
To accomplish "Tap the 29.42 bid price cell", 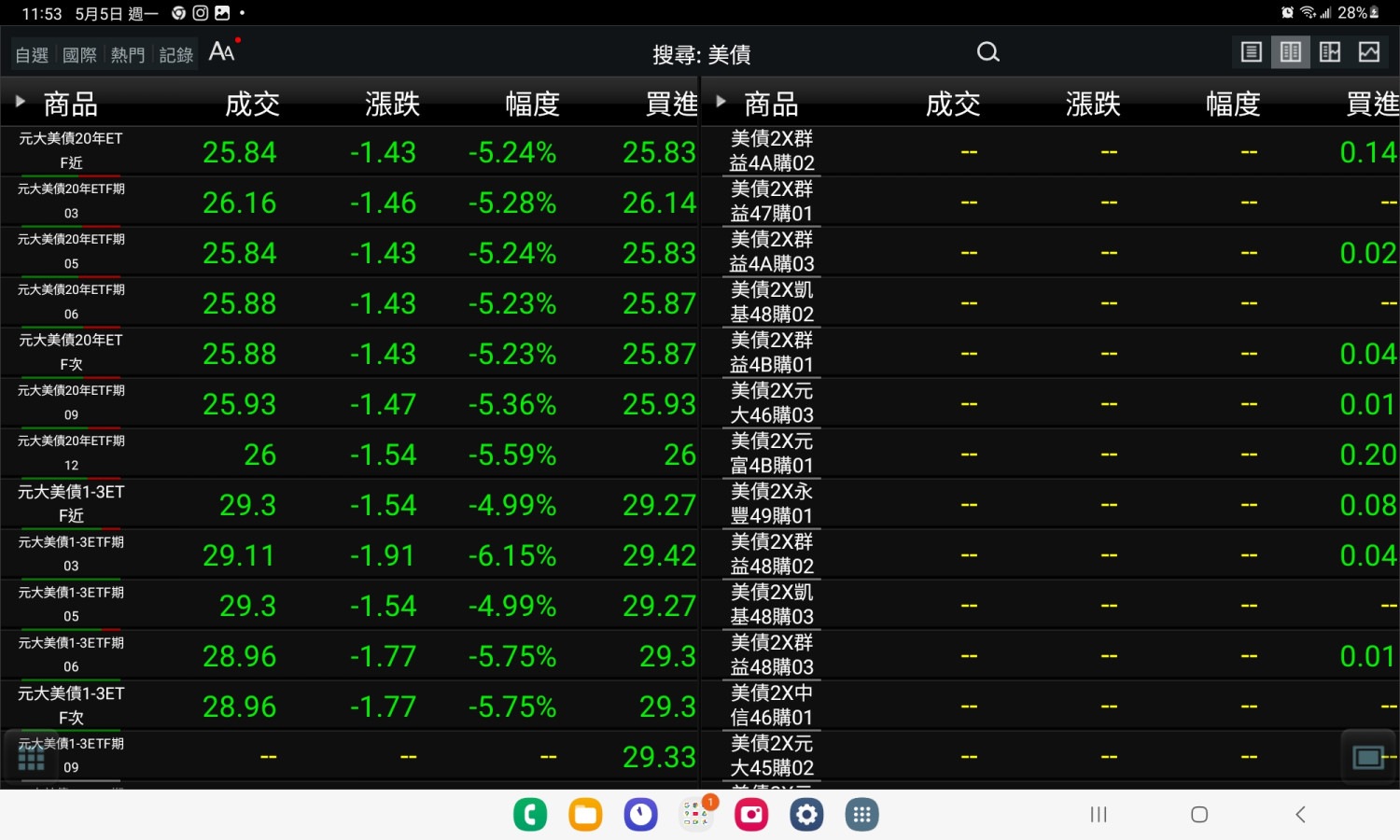I will (660, 555).
